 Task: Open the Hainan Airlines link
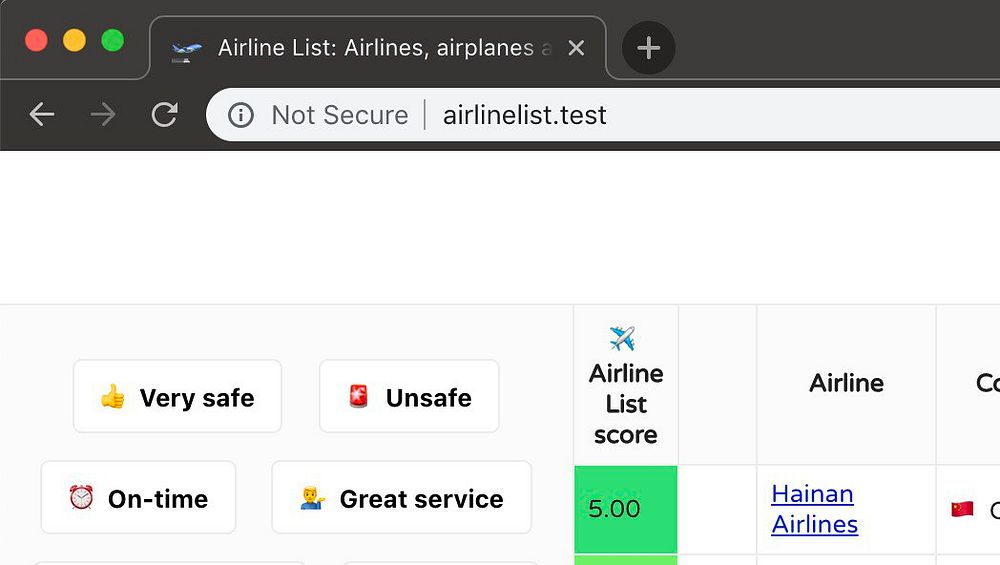coord(814,508)
